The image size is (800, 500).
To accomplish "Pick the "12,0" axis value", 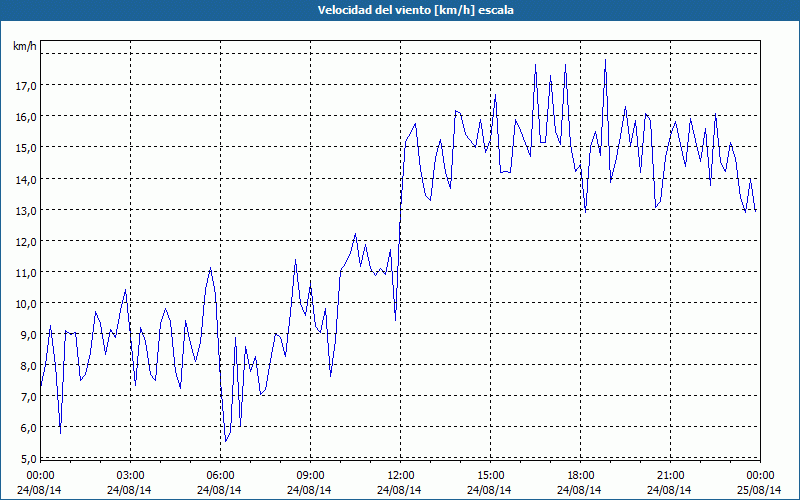I will [26, 242].
